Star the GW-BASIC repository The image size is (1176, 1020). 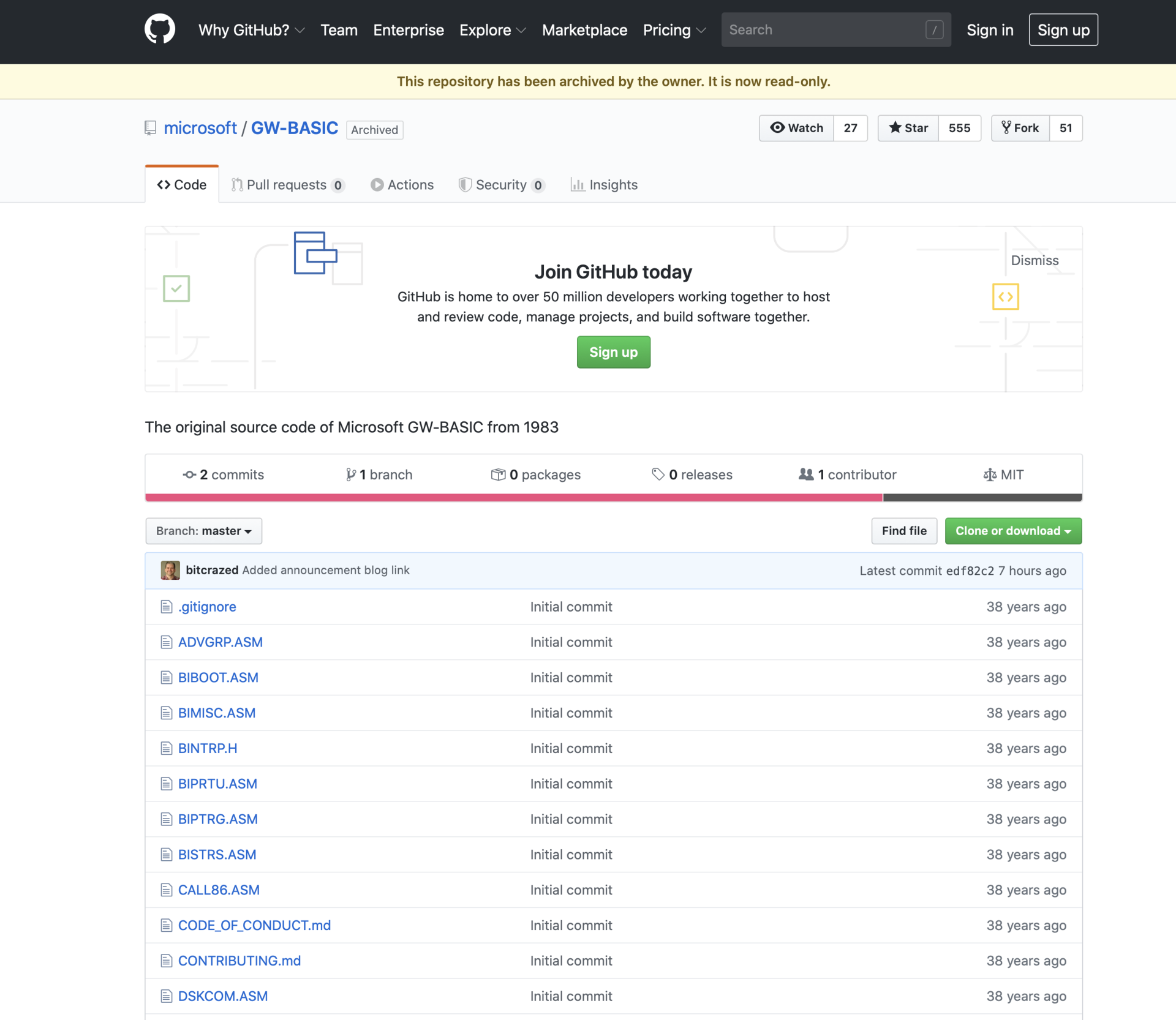point(908,128)
